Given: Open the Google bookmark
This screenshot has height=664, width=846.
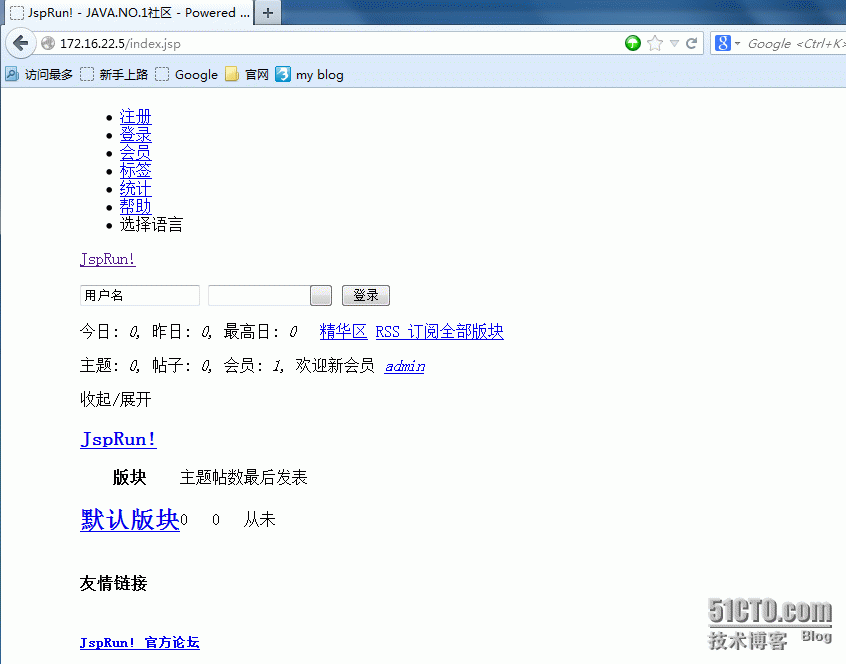Looking at the screenshot, I should [187, 74].
